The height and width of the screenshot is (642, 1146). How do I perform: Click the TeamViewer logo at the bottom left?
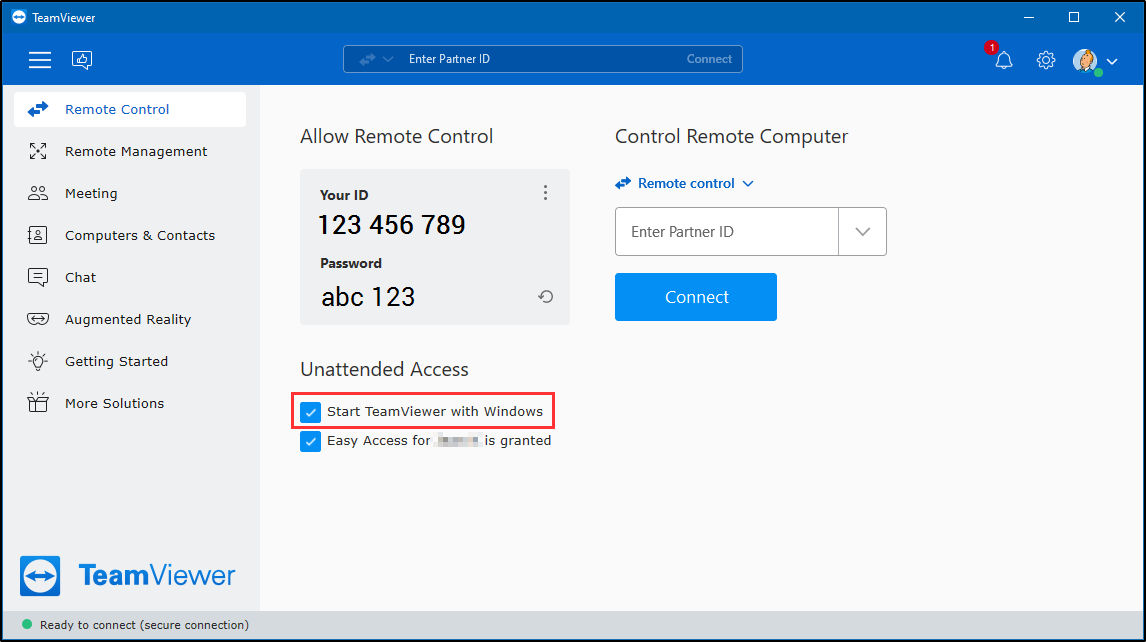127,575
